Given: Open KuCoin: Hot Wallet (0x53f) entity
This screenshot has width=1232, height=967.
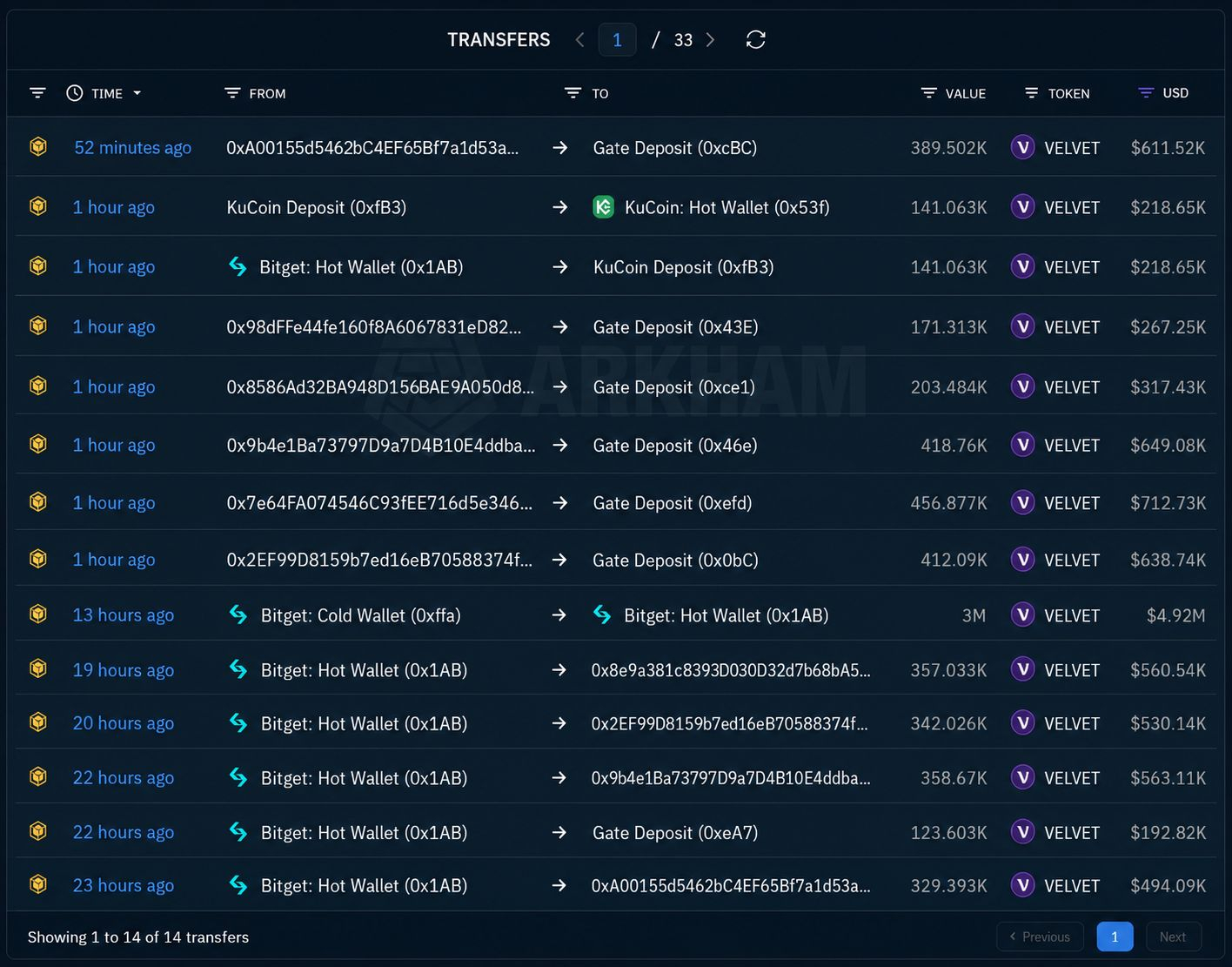Looking at the screenshot, I should 727,207.
